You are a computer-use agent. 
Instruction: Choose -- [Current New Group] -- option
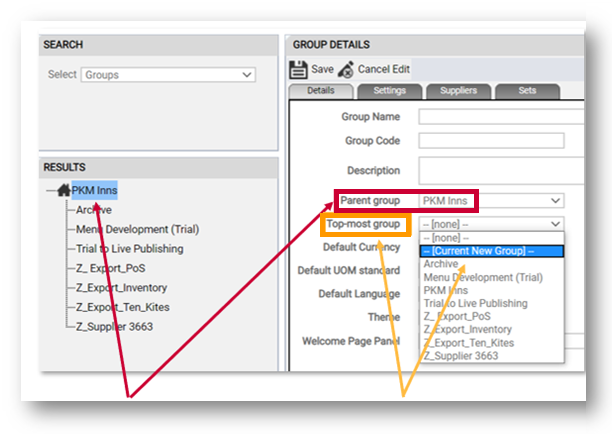[492, 251]
